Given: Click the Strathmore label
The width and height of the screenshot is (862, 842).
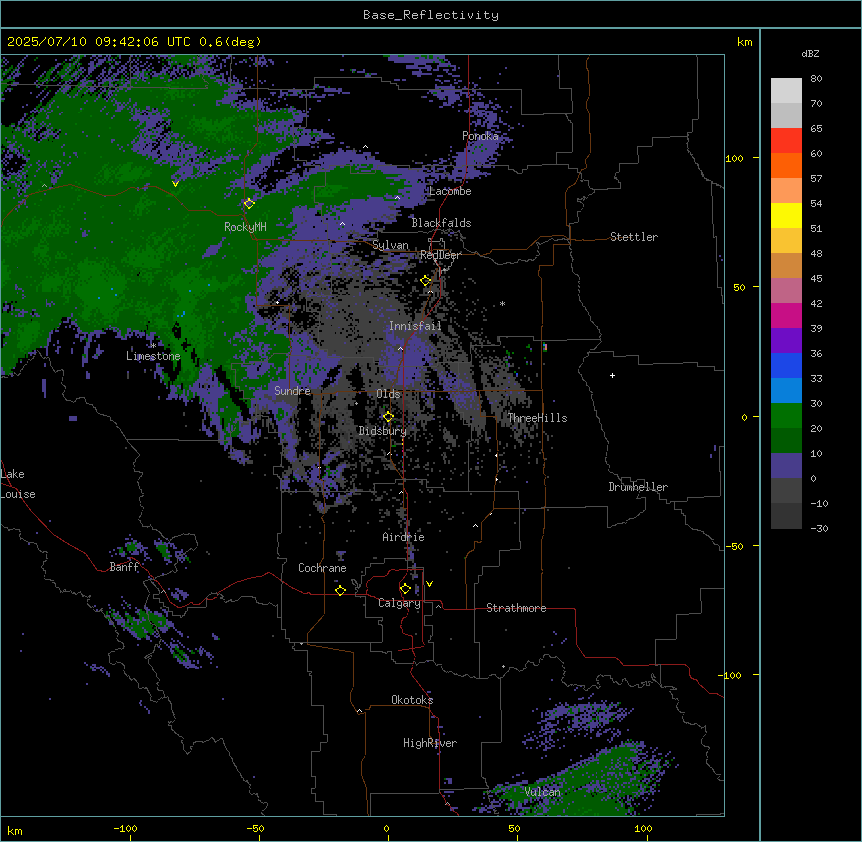Looking at the screenshot, I should pyautogui.click(x=516, y=608).
